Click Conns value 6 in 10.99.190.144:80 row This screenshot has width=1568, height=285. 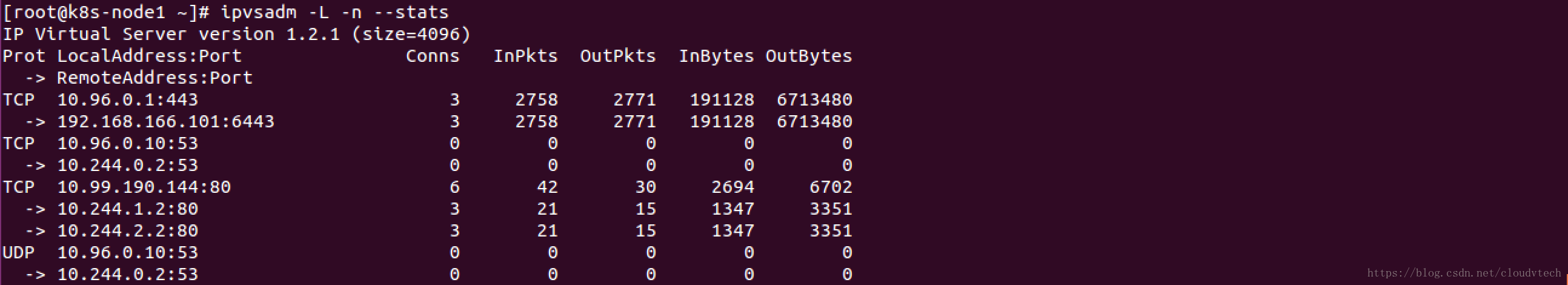(454, 187)
